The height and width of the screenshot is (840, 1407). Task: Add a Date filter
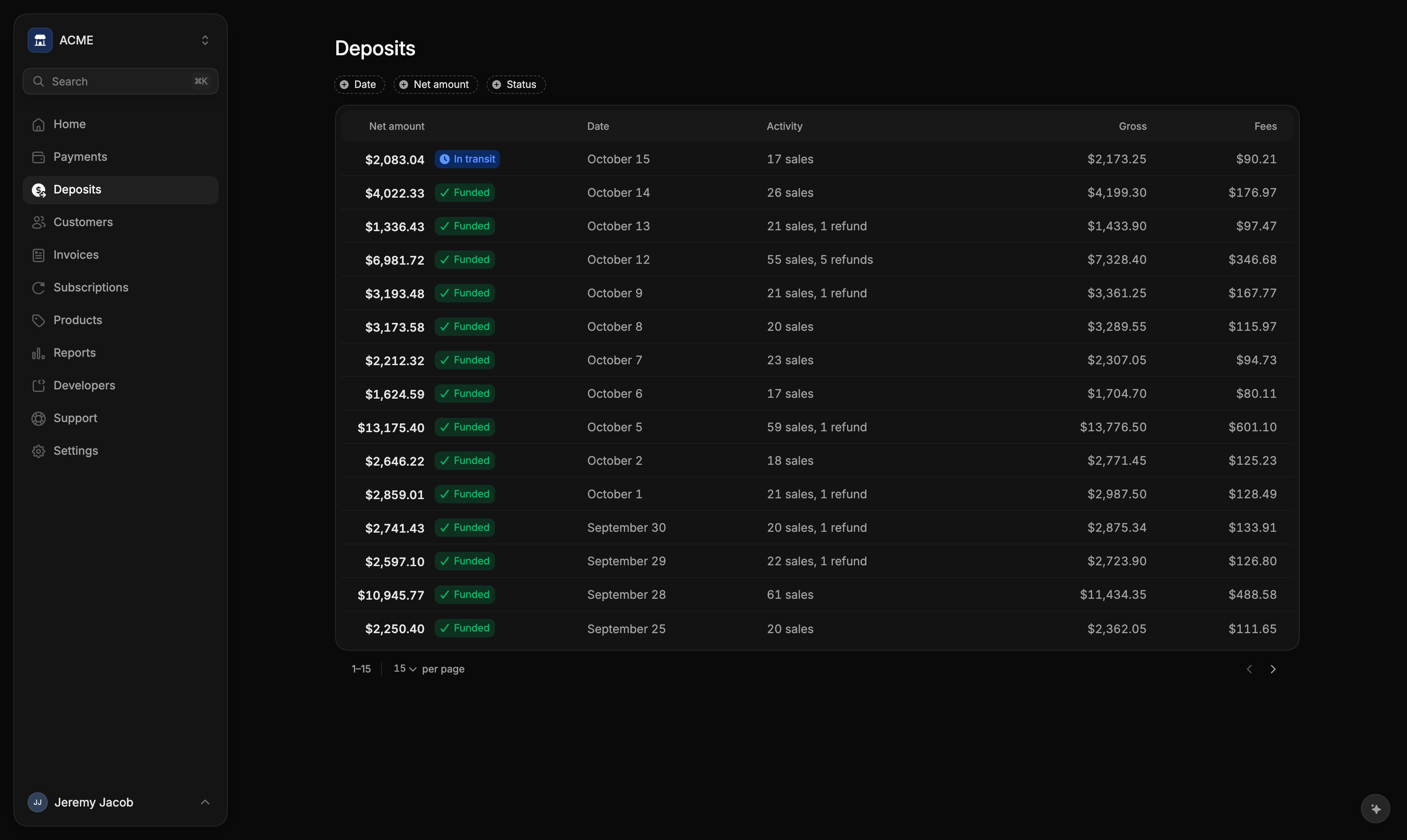[359, 84]
